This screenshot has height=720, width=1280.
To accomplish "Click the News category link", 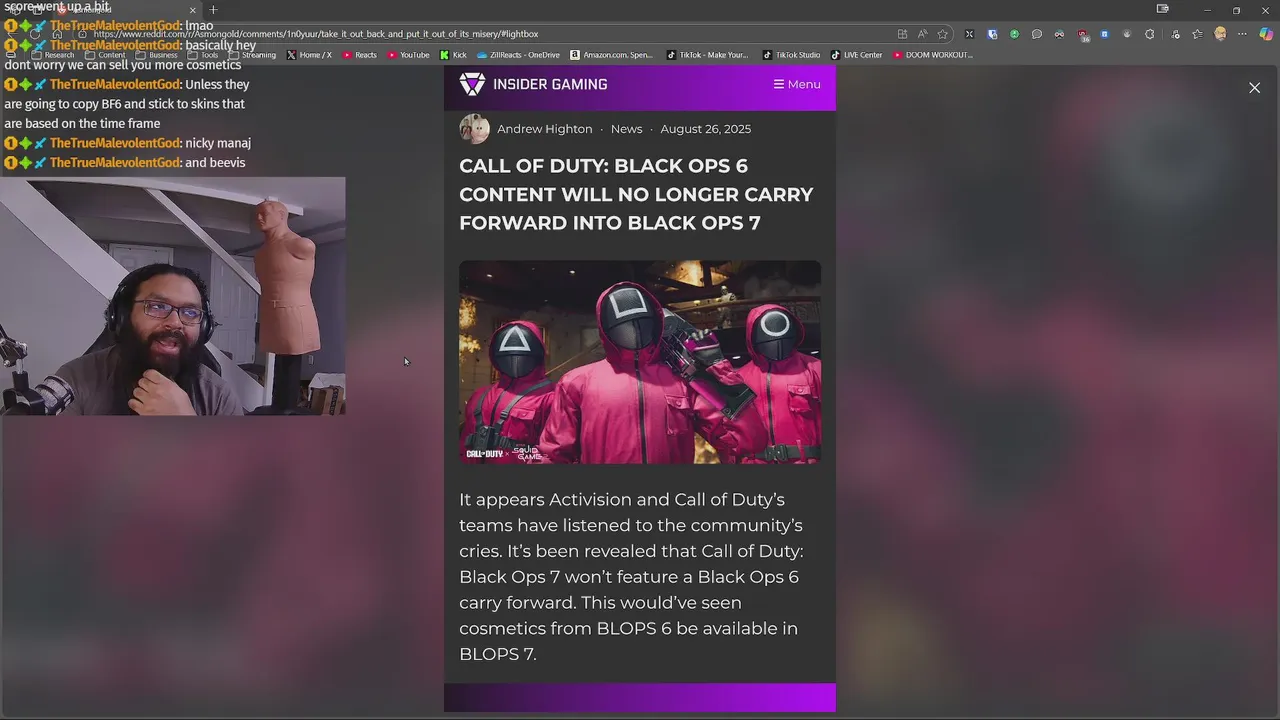I will pyautogui.click(x=626, y=129).
